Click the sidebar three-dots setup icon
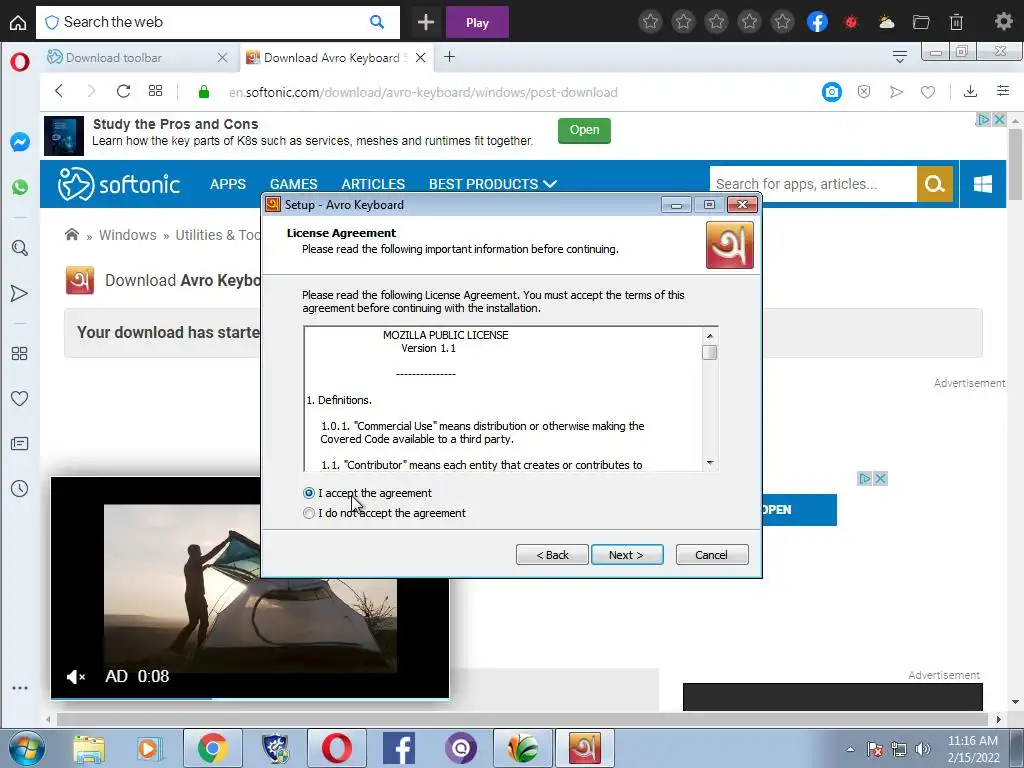Screen dimensions: 1024x768 20,688
